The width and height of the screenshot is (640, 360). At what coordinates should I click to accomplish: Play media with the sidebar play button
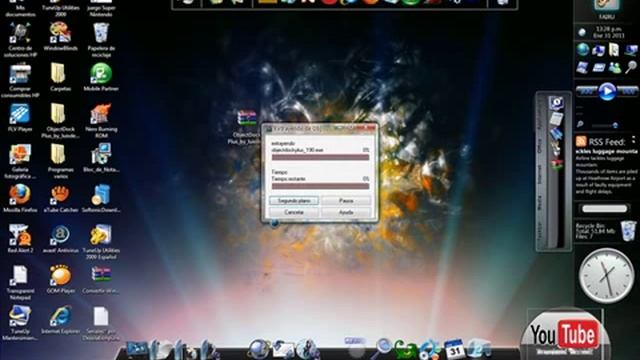(x=607, y=91)
